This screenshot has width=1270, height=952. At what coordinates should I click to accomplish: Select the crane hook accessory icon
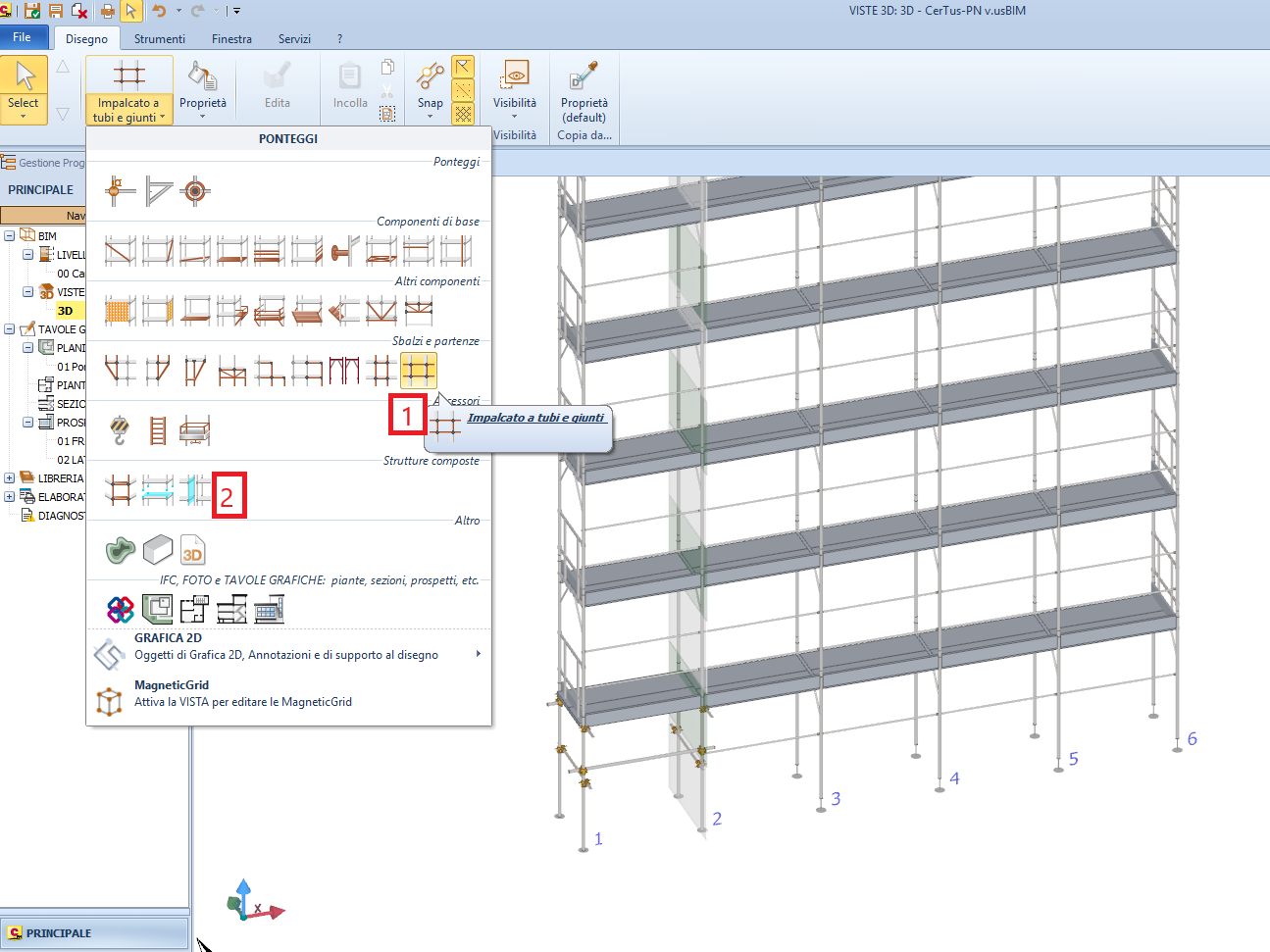click(120, 430)
